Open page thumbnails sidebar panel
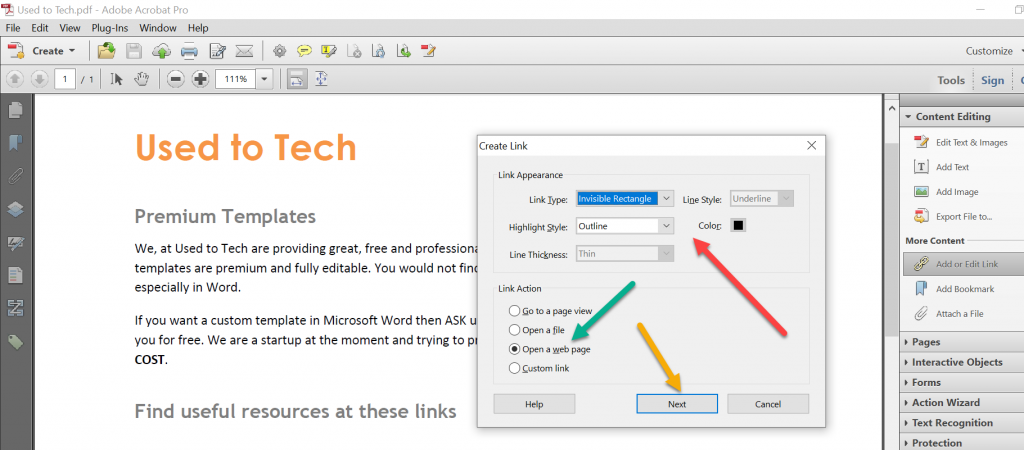Image resolution: width=1024 pixels, height=450 pixels. pos(16,110)
